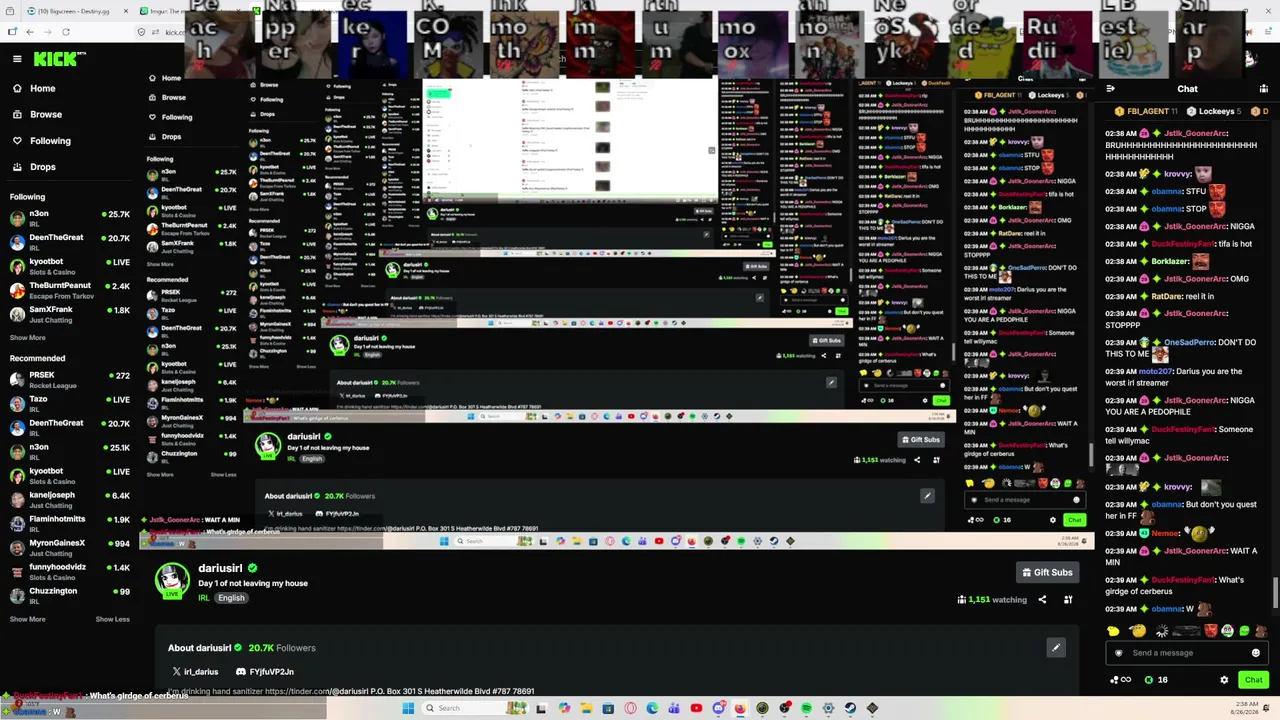Click the large green KICK logo

(x=56, y=59)
